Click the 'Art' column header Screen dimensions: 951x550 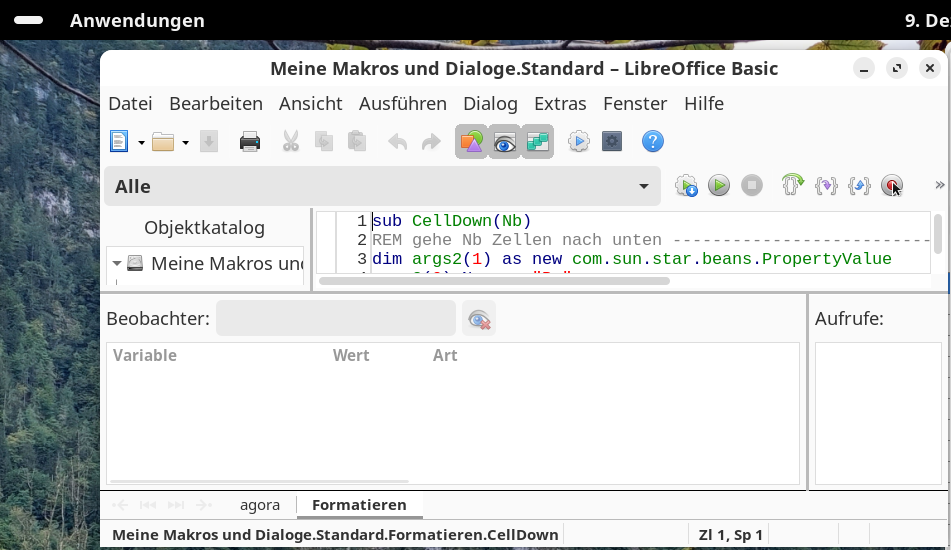tap(445, 355)
